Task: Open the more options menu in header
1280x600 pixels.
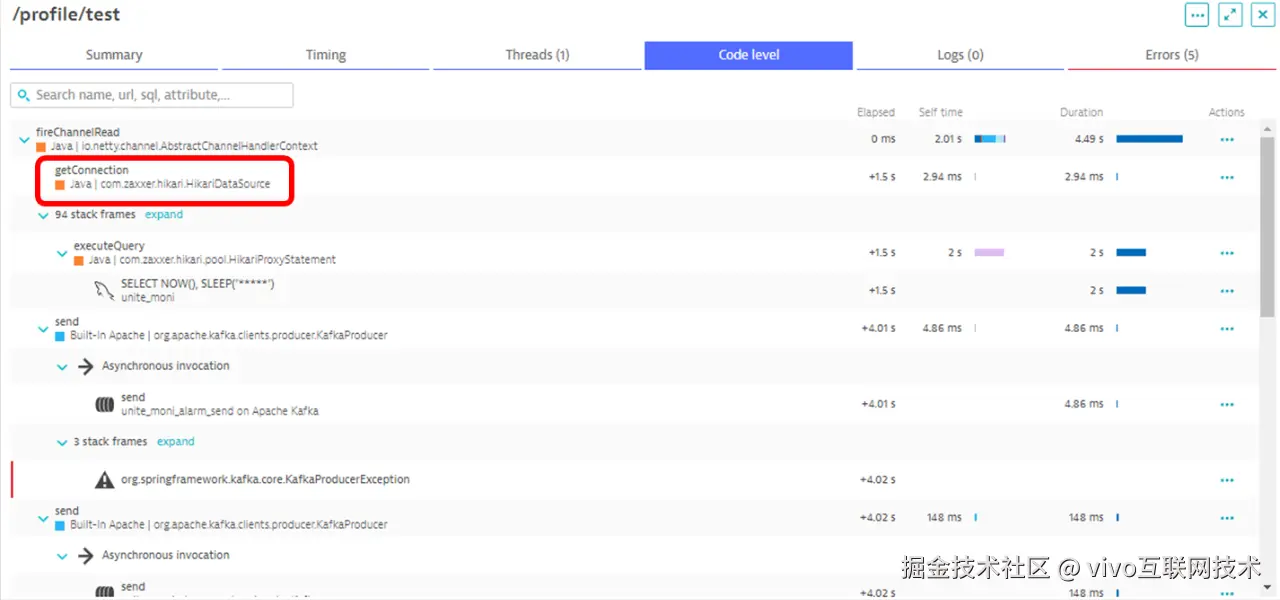Action: (x=1197, y=15)
